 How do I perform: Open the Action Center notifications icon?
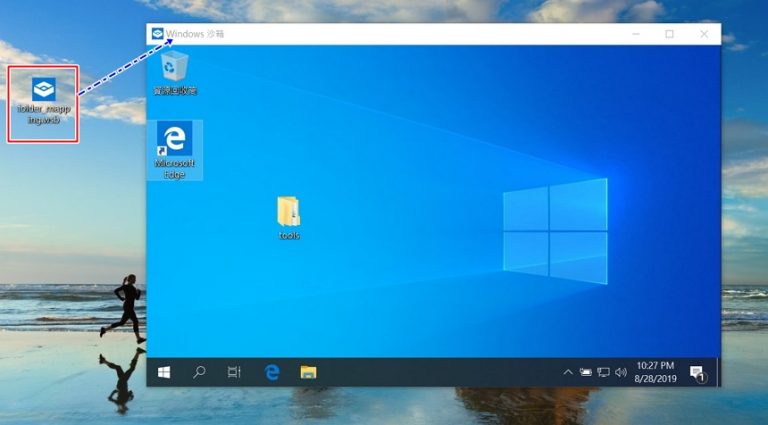(697, 373)
